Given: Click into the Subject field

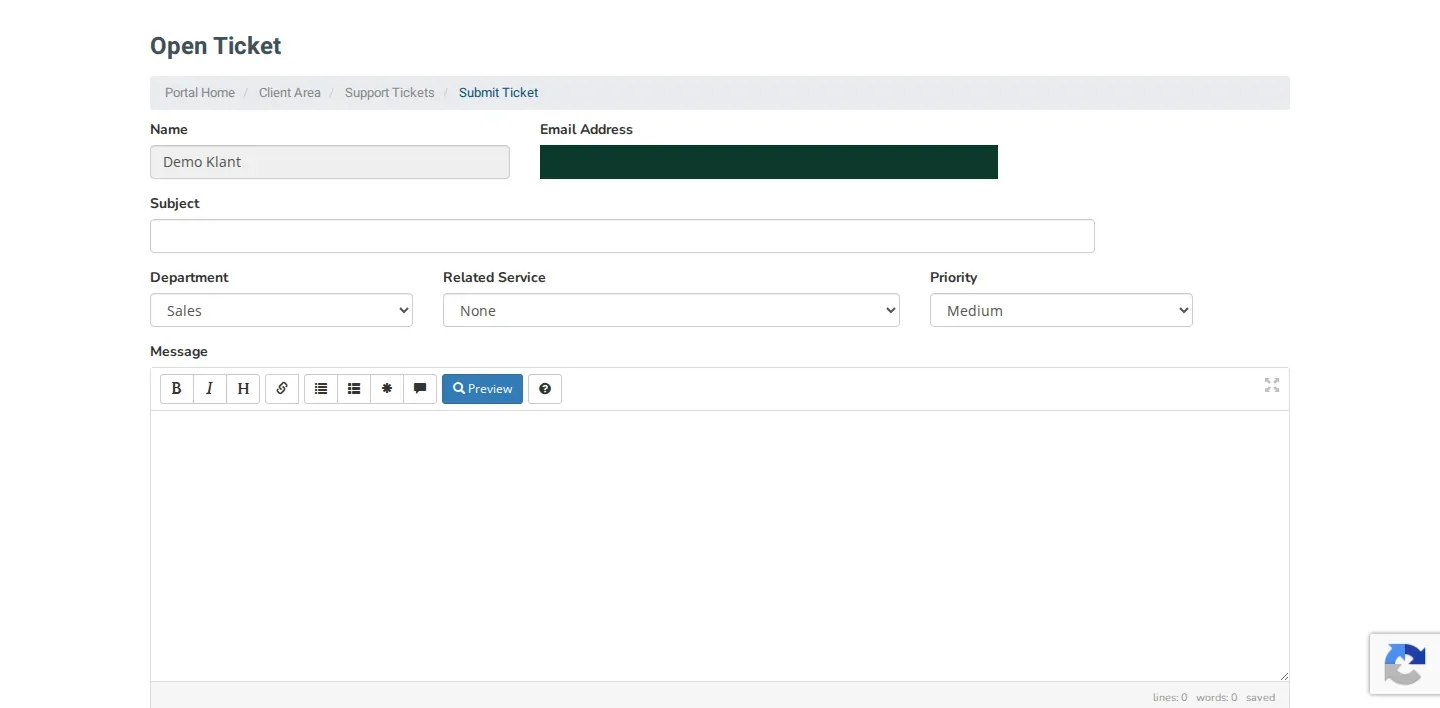Looking at the screenshot, I should coord(622,236).
